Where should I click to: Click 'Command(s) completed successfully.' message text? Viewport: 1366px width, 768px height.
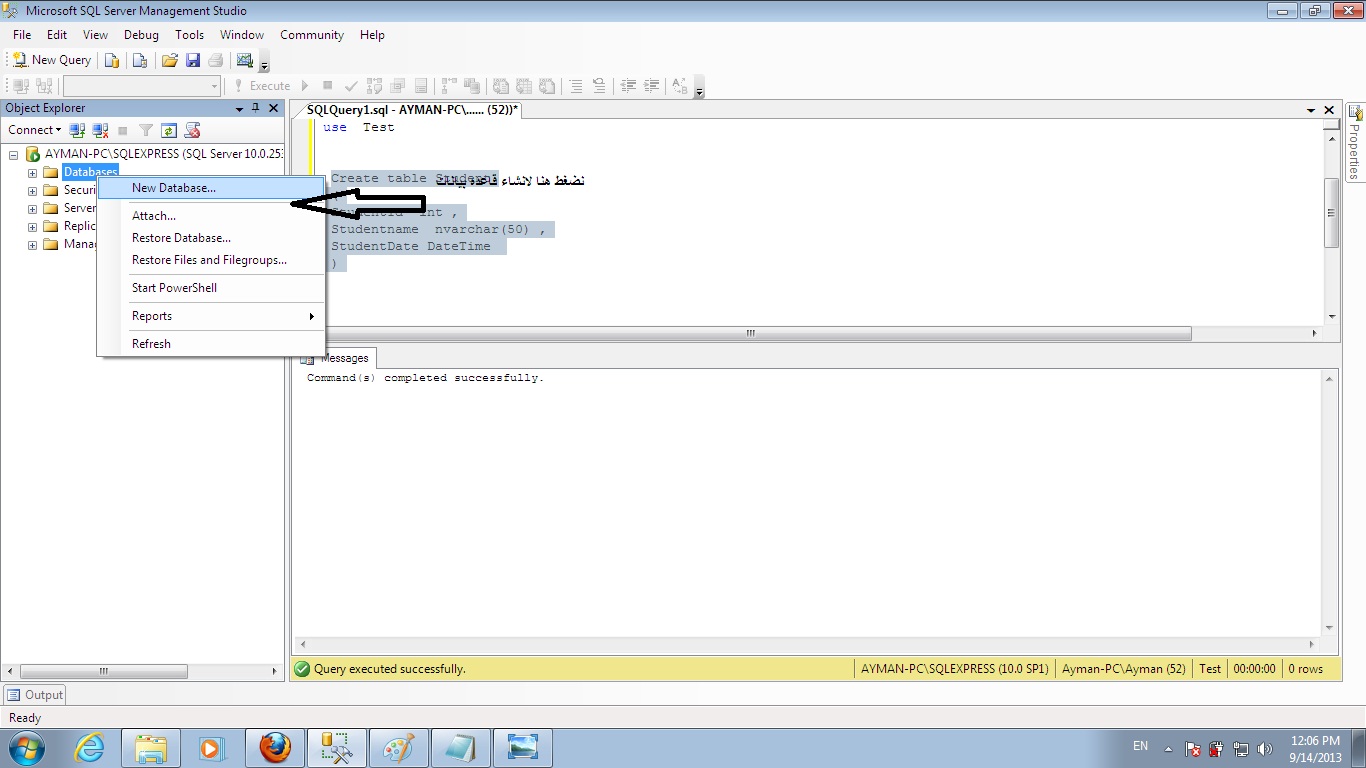[425, 378]
